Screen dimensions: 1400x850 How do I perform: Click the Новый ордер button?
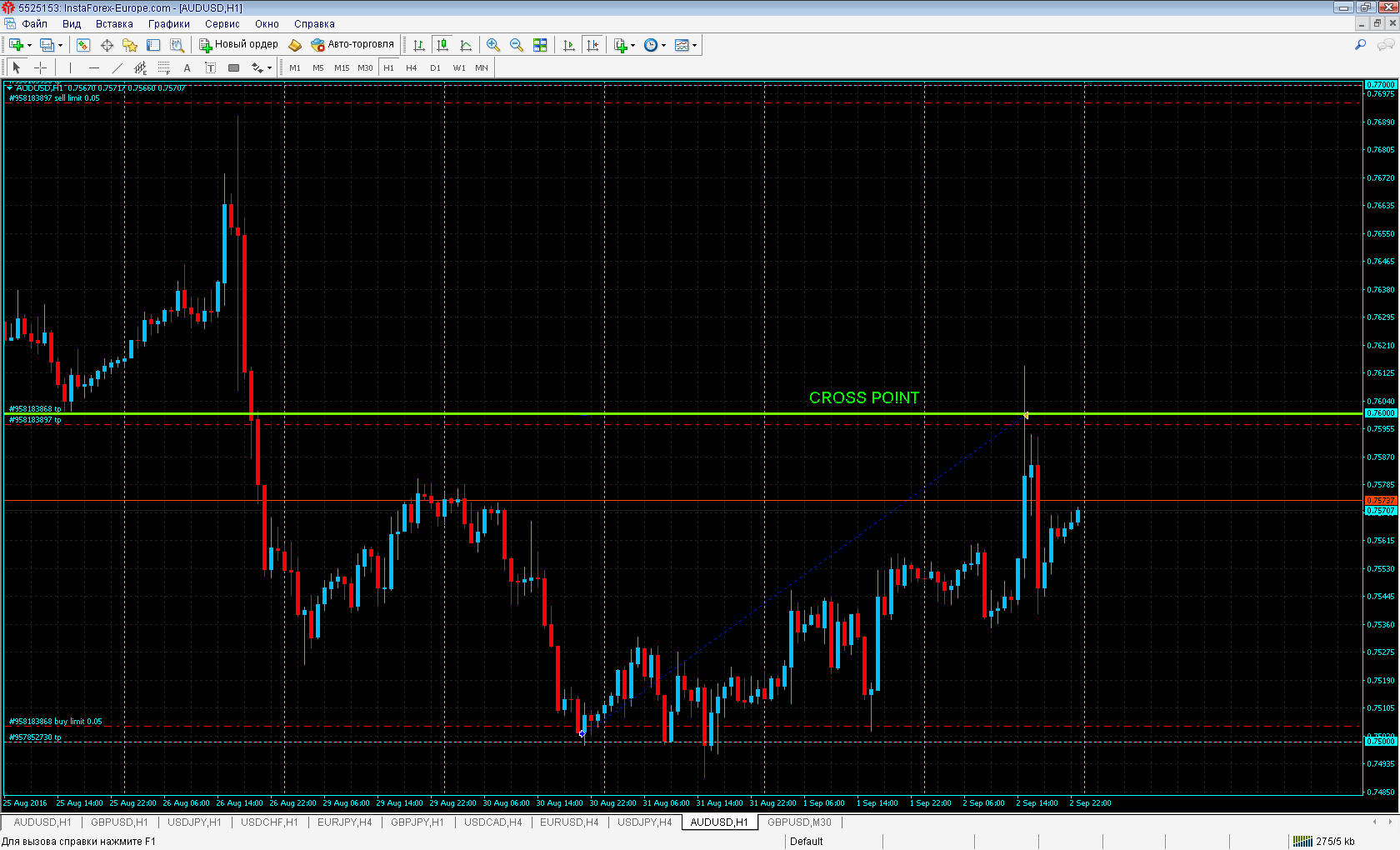point(238,45)
